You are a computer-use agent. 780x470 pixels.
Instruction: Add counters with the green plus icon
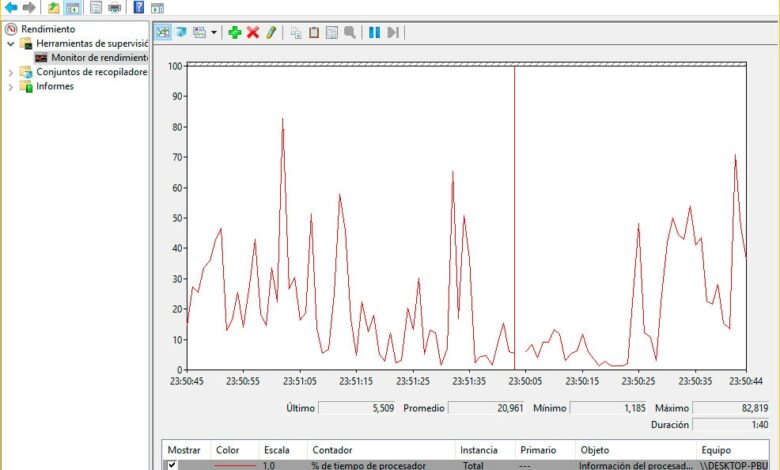click(x=235, y=32)
